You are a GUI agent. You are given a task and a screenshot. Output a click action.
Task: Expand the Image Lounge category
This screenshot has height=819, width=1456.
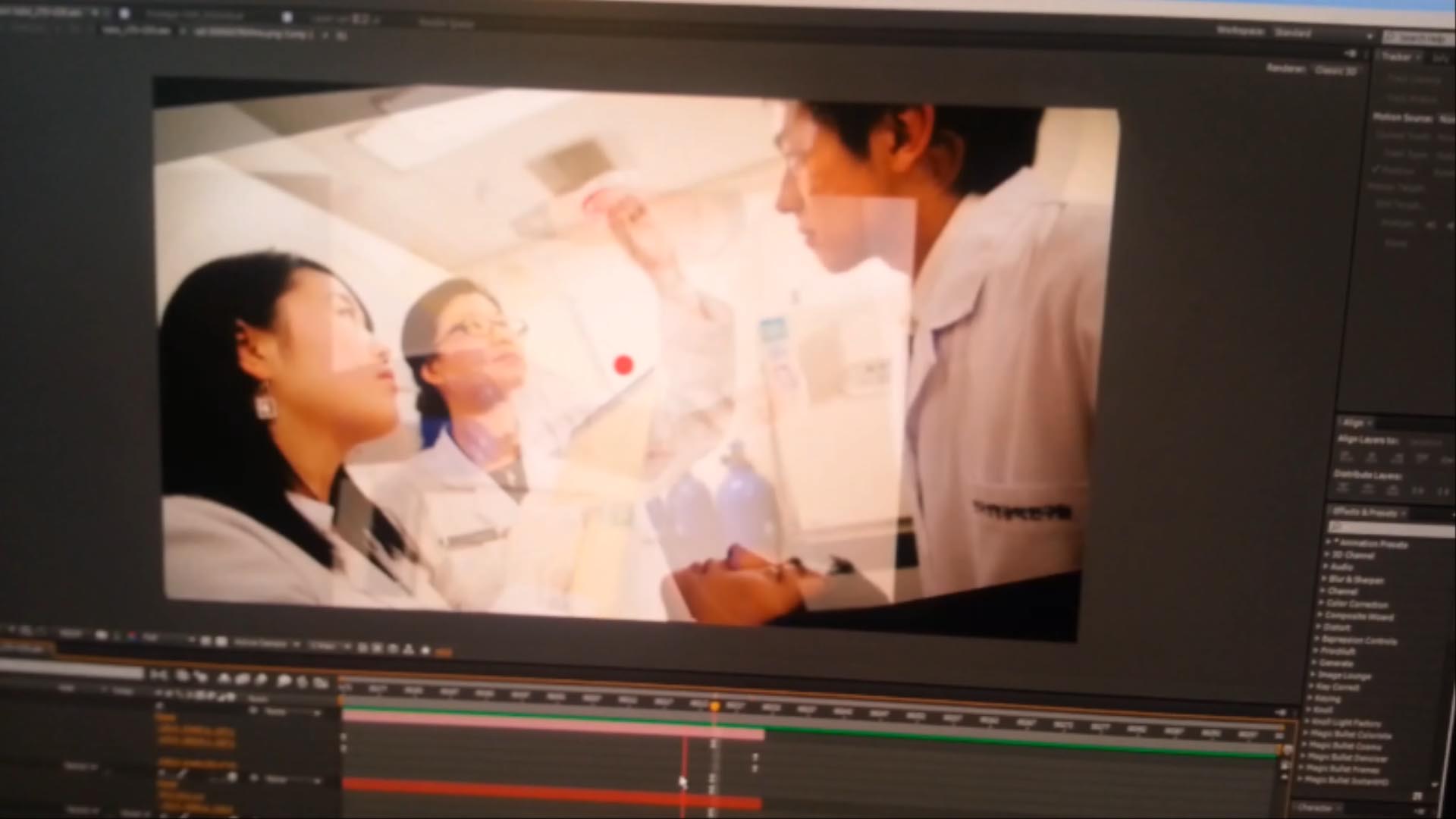click(x=1342, y=675)
